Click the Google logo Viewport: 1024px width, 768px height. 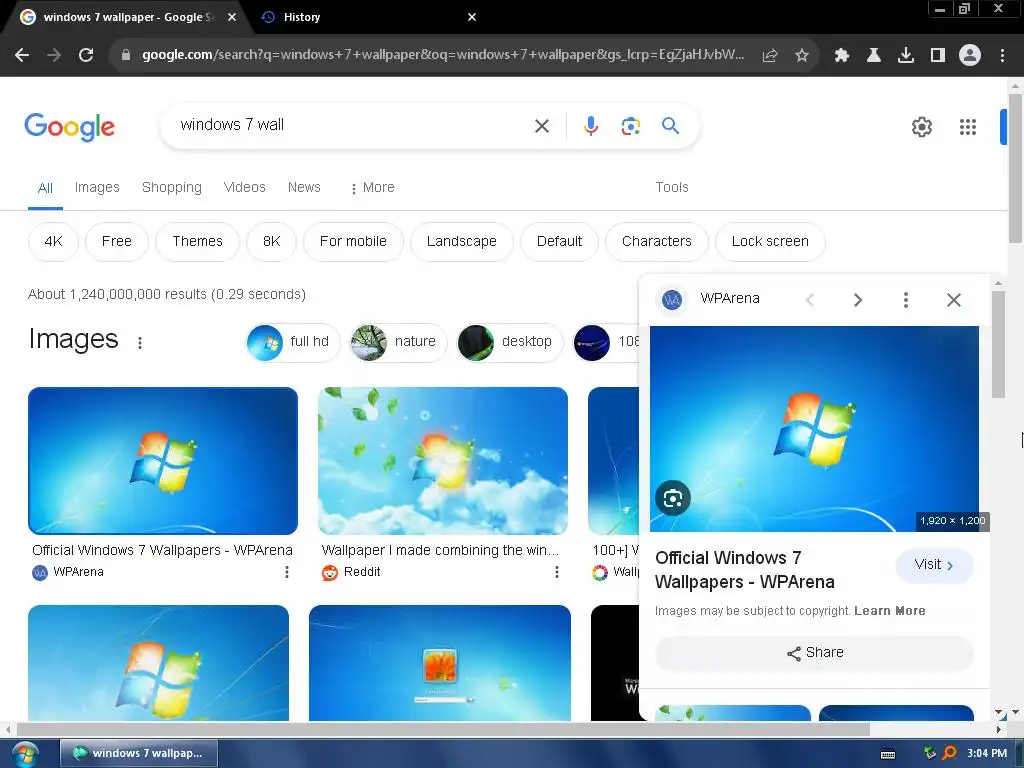click(x=69, y=127)
